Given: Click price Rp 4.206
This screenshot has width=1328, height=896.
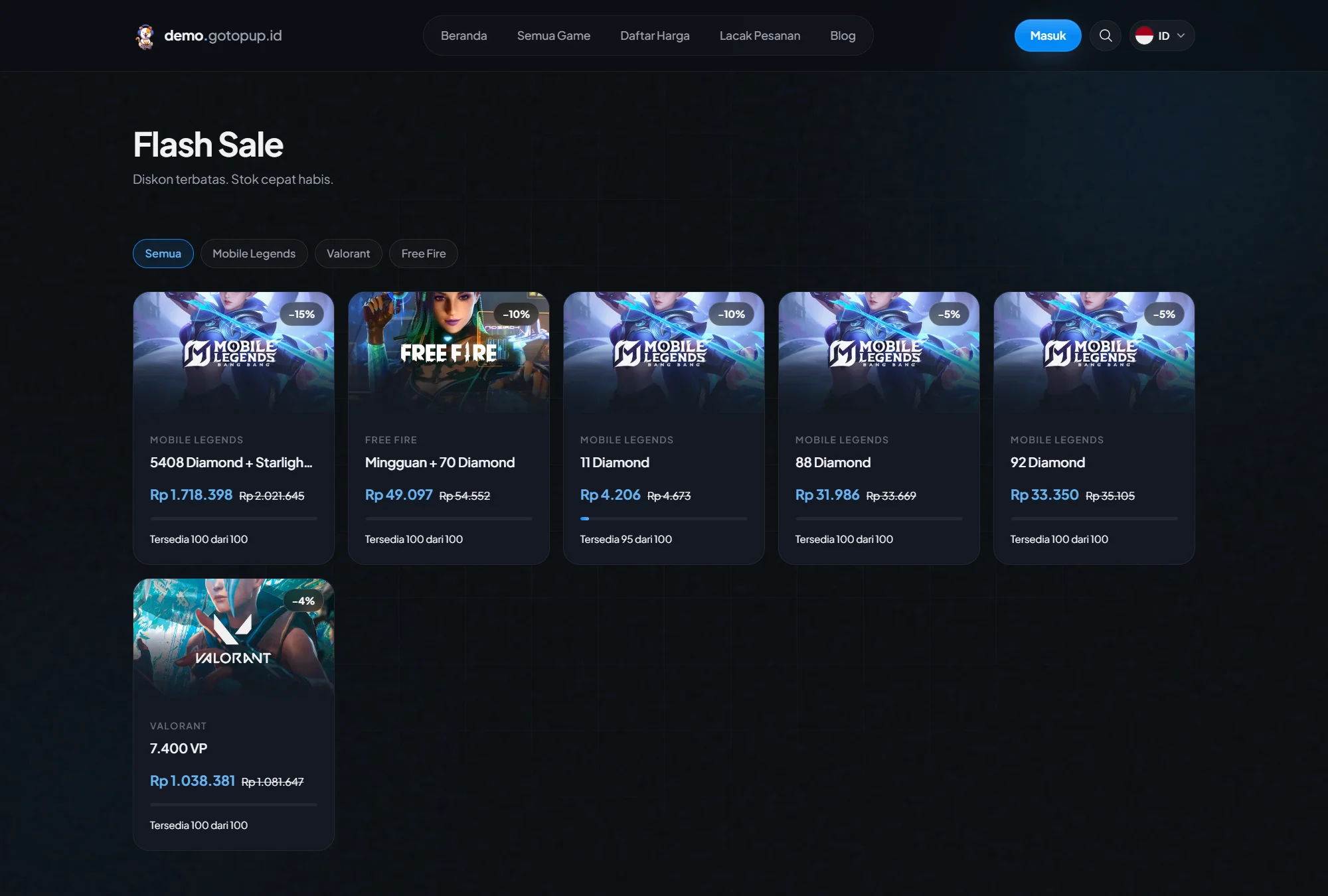Looking at the screenshot, I should (610, 495).
